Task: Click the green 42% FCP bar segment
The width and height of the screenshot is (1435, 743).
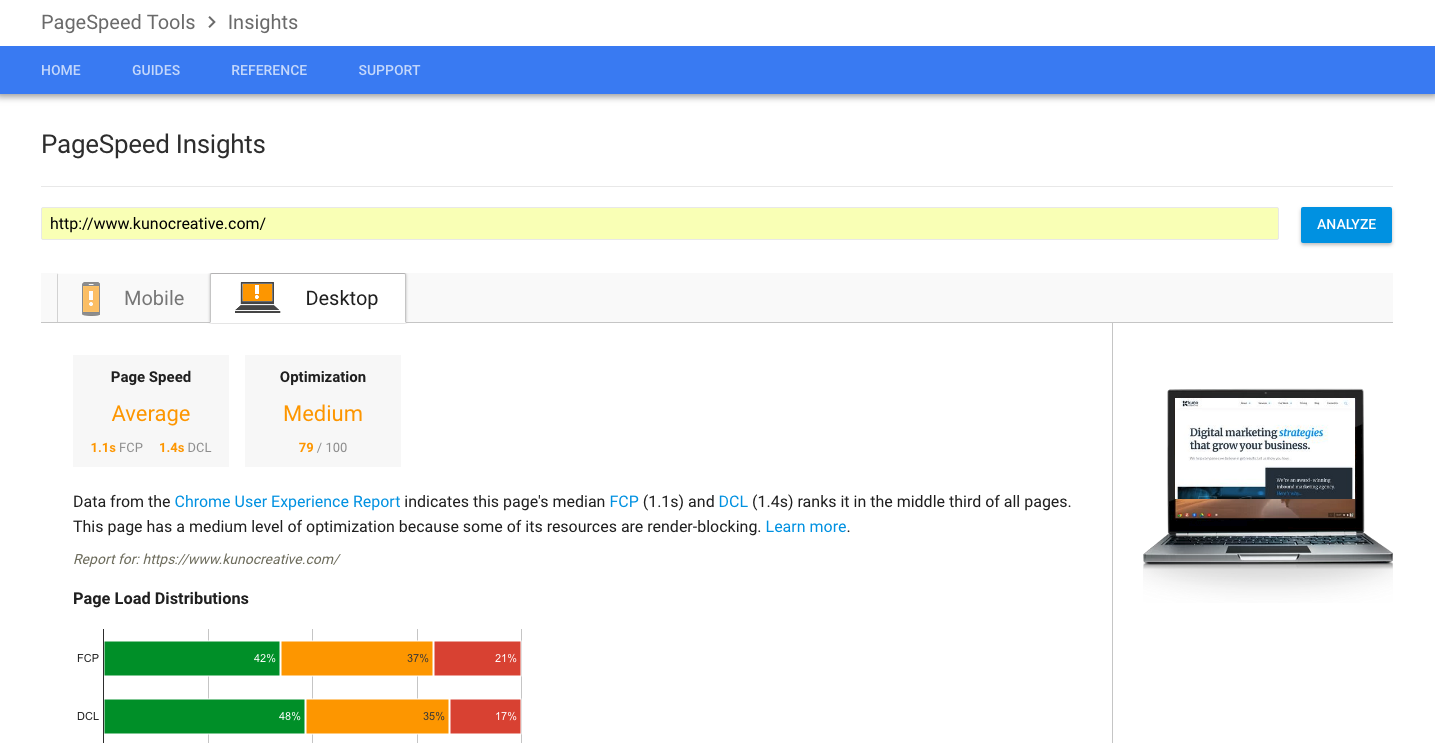Action: pos(192,658)
